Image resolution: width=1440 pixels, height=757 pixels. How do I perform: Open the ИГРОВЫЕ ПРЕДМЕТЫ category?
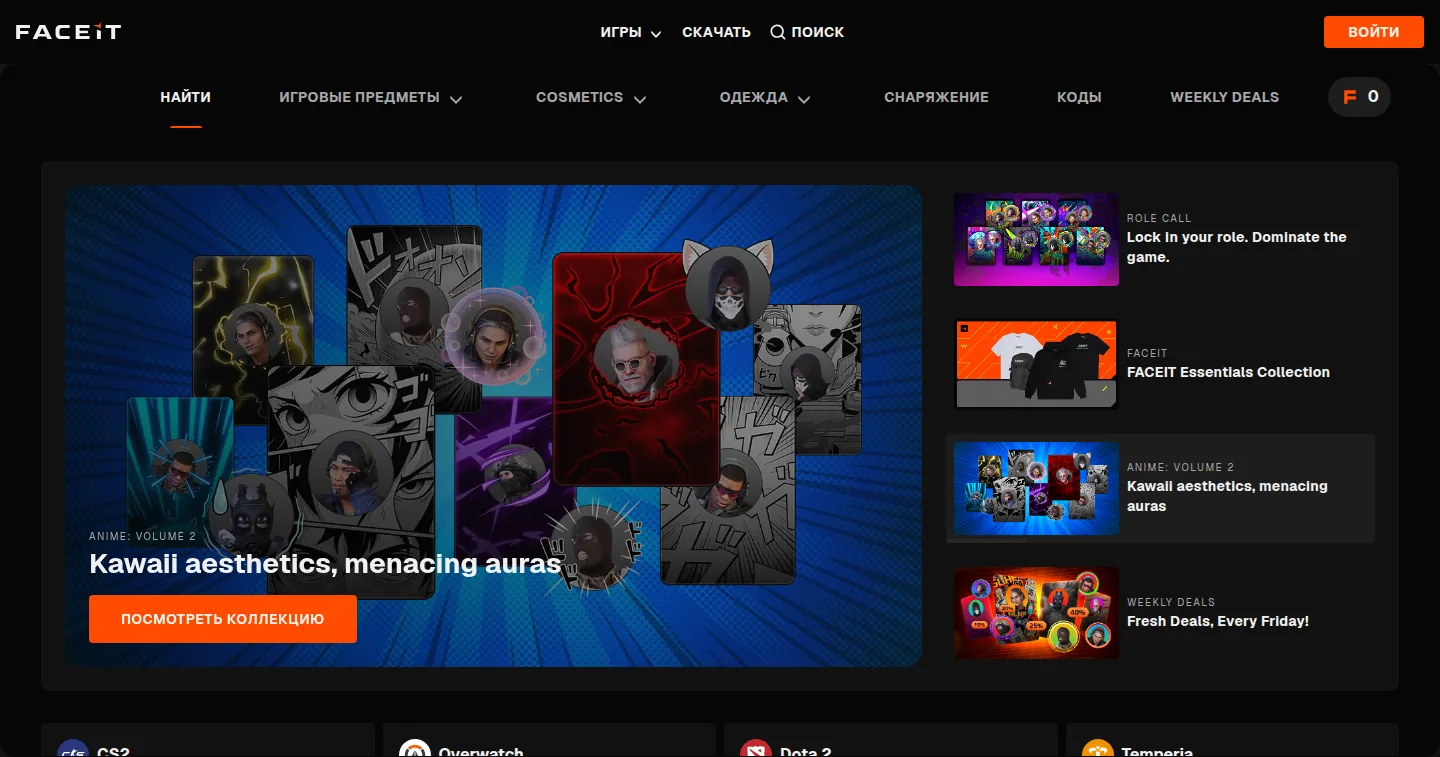[x=370, y=97]
